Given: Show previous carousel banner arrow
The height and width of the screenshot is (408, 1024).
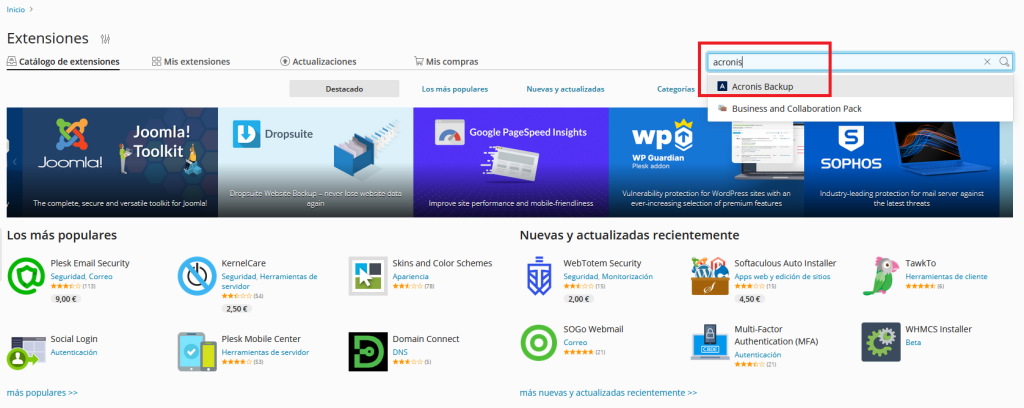Looking at the screenshot, I should click(x=14, y=162).
